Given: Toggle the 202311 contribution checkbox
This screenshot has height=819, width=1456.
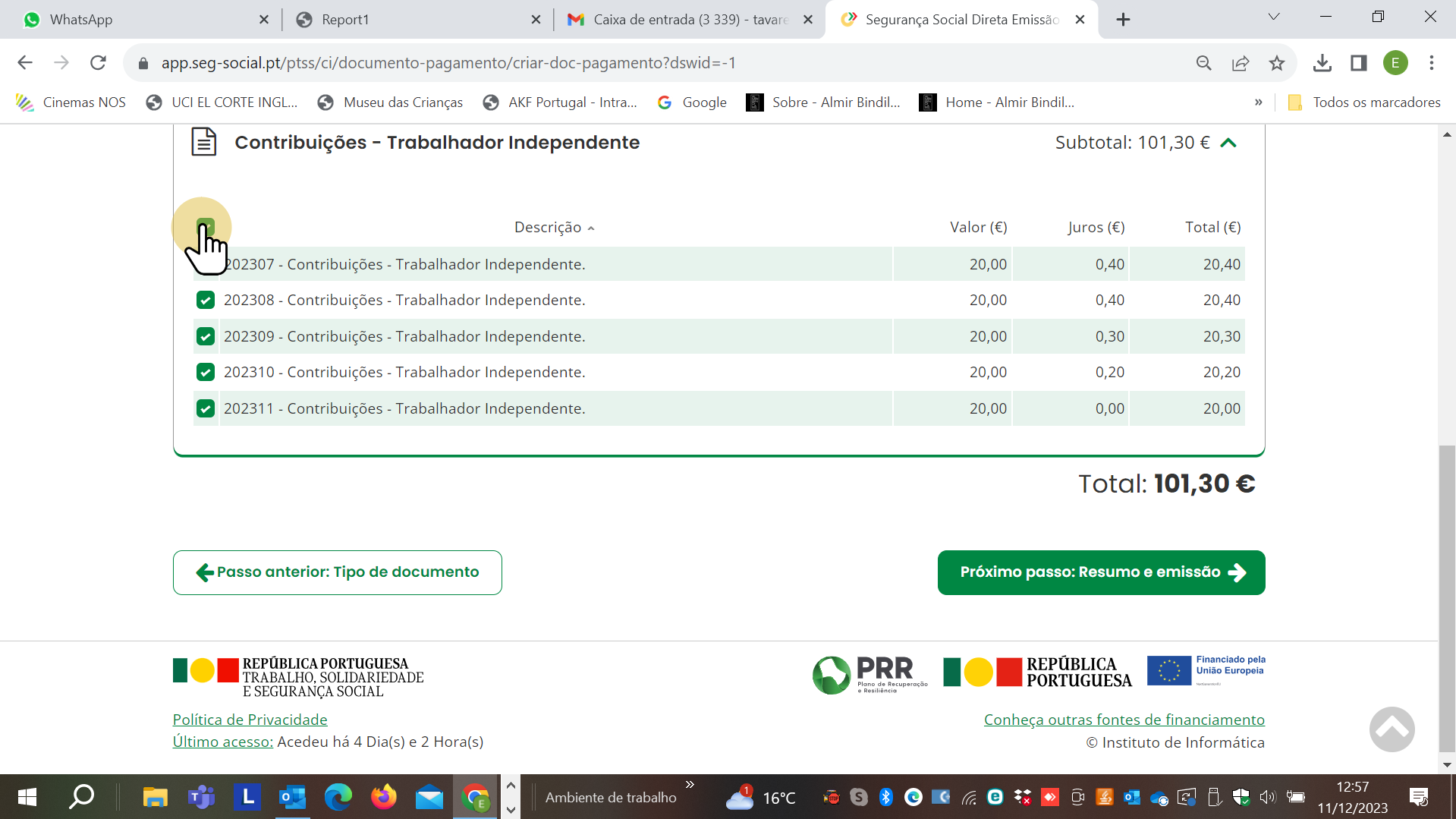Looking at the screenshot, I should 206,409.
